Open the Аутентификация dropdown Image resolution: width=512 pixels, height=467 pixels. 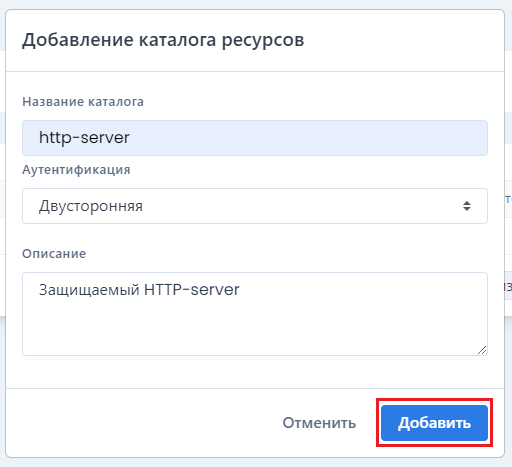(255, 206)
